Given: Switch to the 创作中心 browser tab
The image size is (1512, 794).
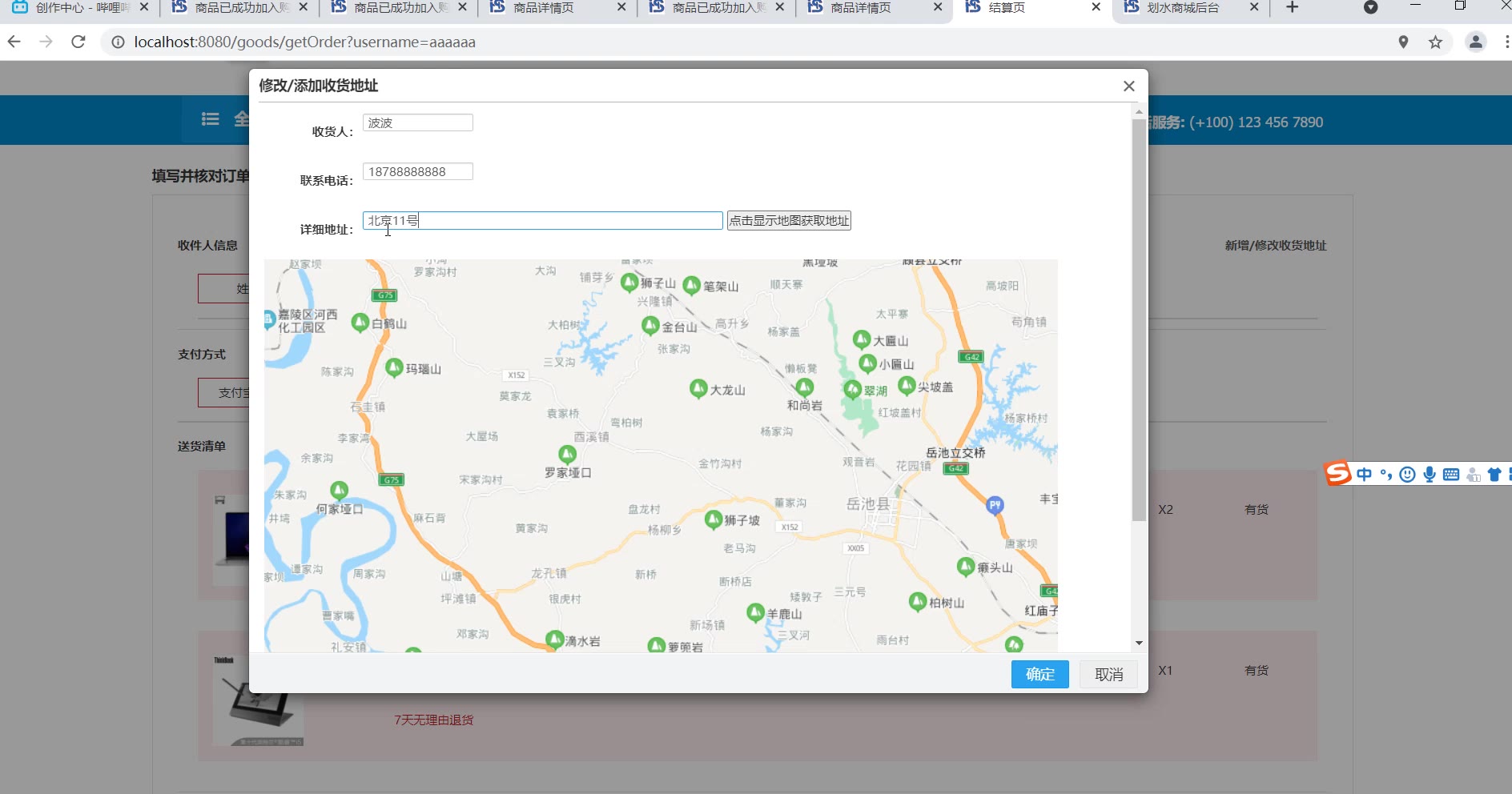Looking at the screenshot, I should (80, 8).
